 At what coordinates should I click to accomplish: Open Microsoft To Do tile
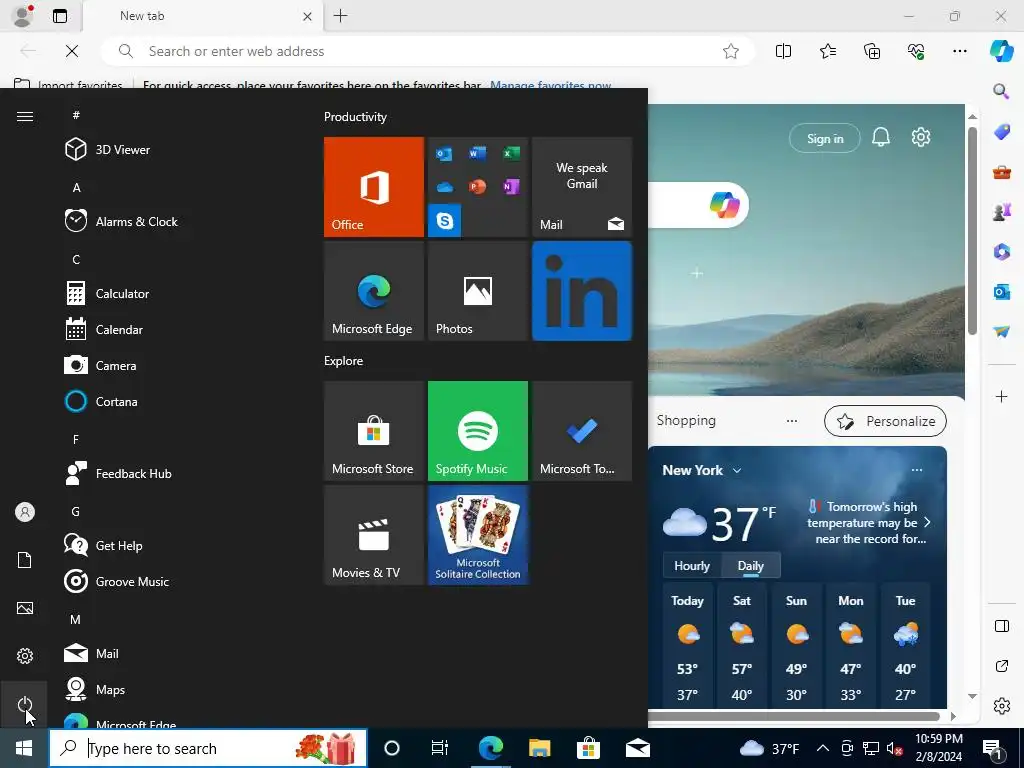click(582, 431)
